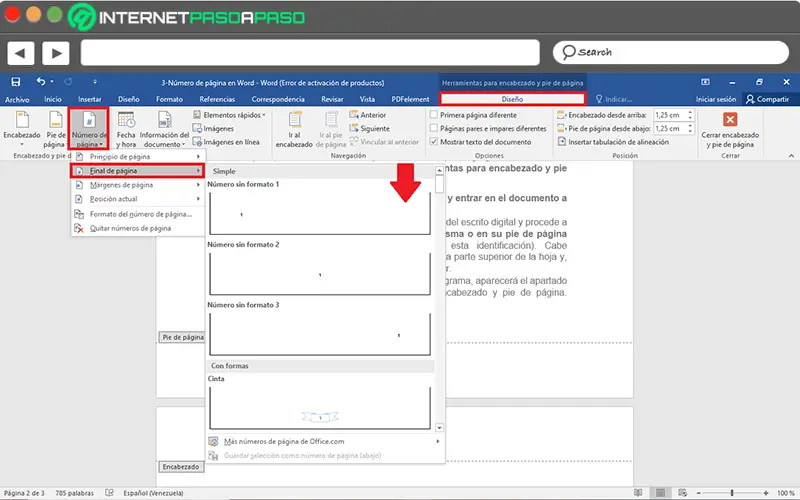Click the browser Search field

pyautogui.click(x=670, y=53)
